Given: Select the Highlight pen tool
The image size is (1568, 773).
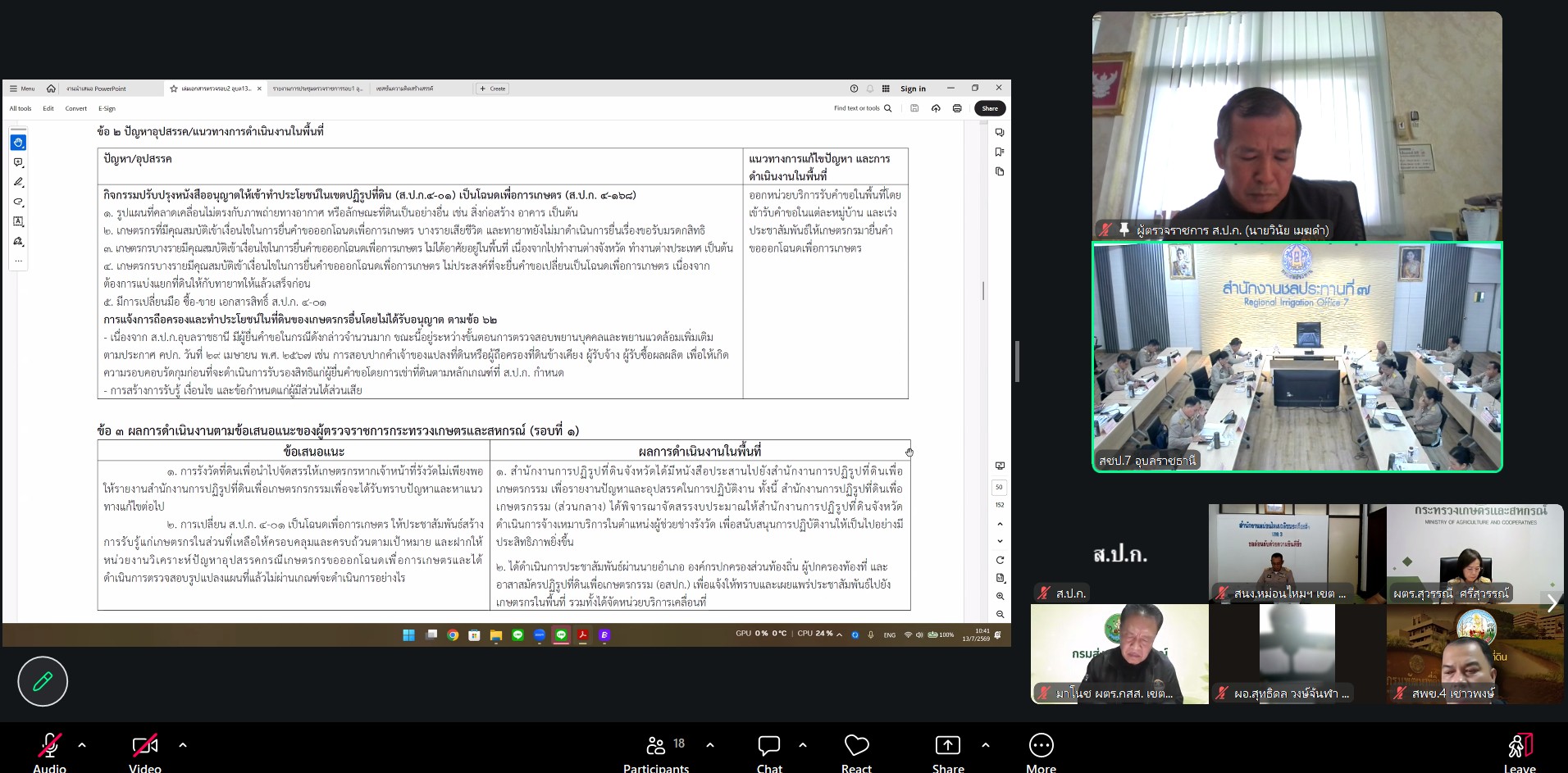Looking at the screenshot, I should [18, 182].
